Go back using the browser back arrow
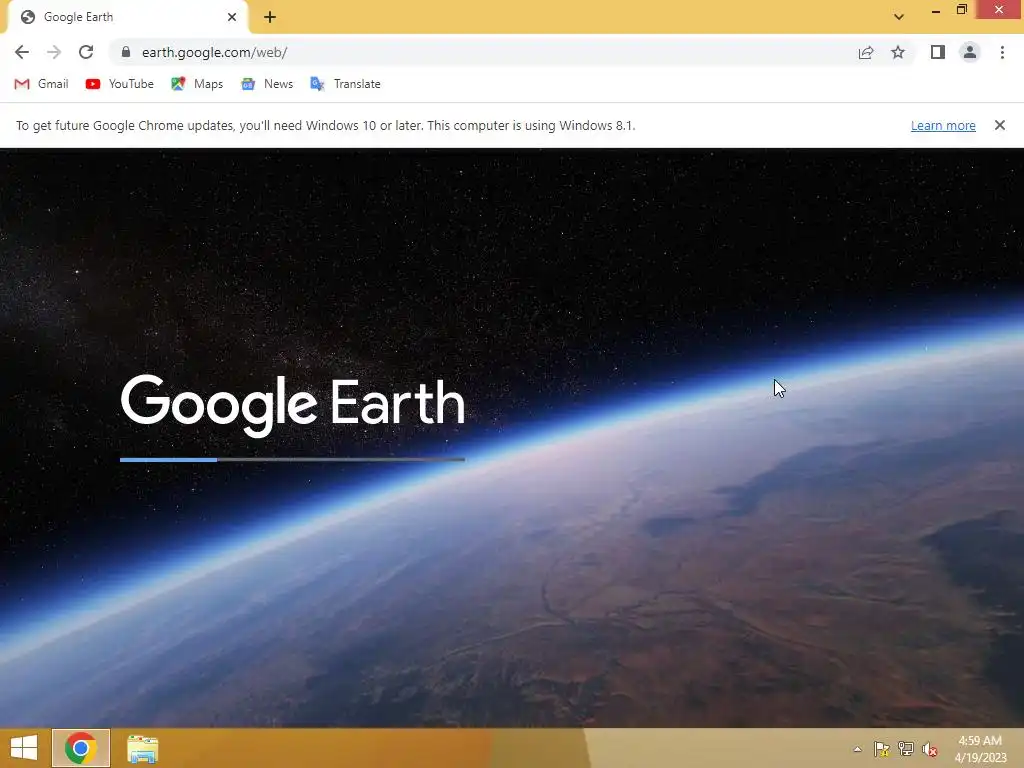1024x768 pixels. 22,52
